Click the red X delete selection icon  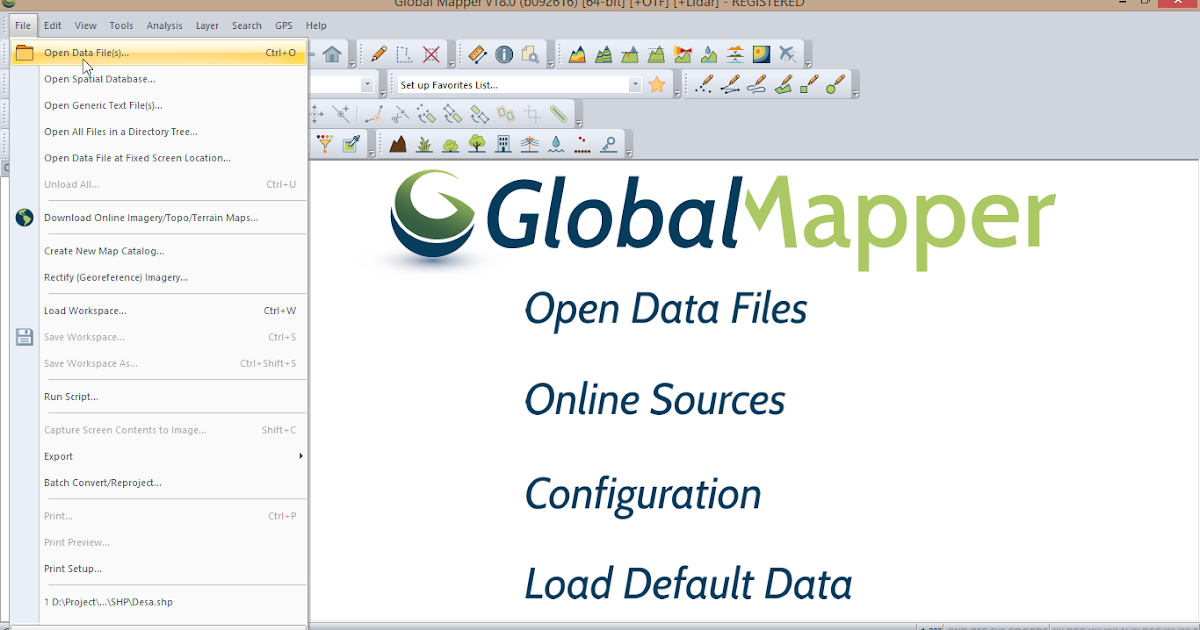pos(431,54)
